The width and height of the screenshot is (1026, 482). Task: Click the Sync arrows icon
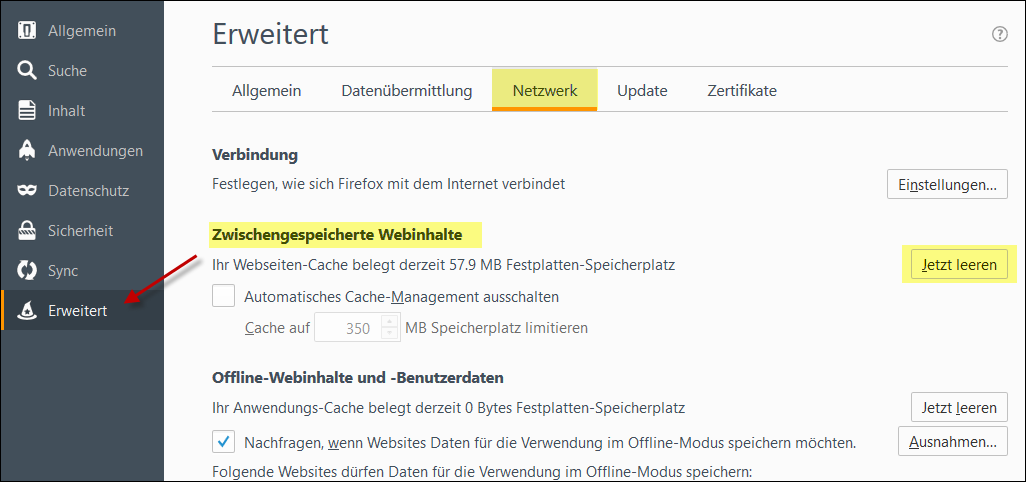(27, 271)
